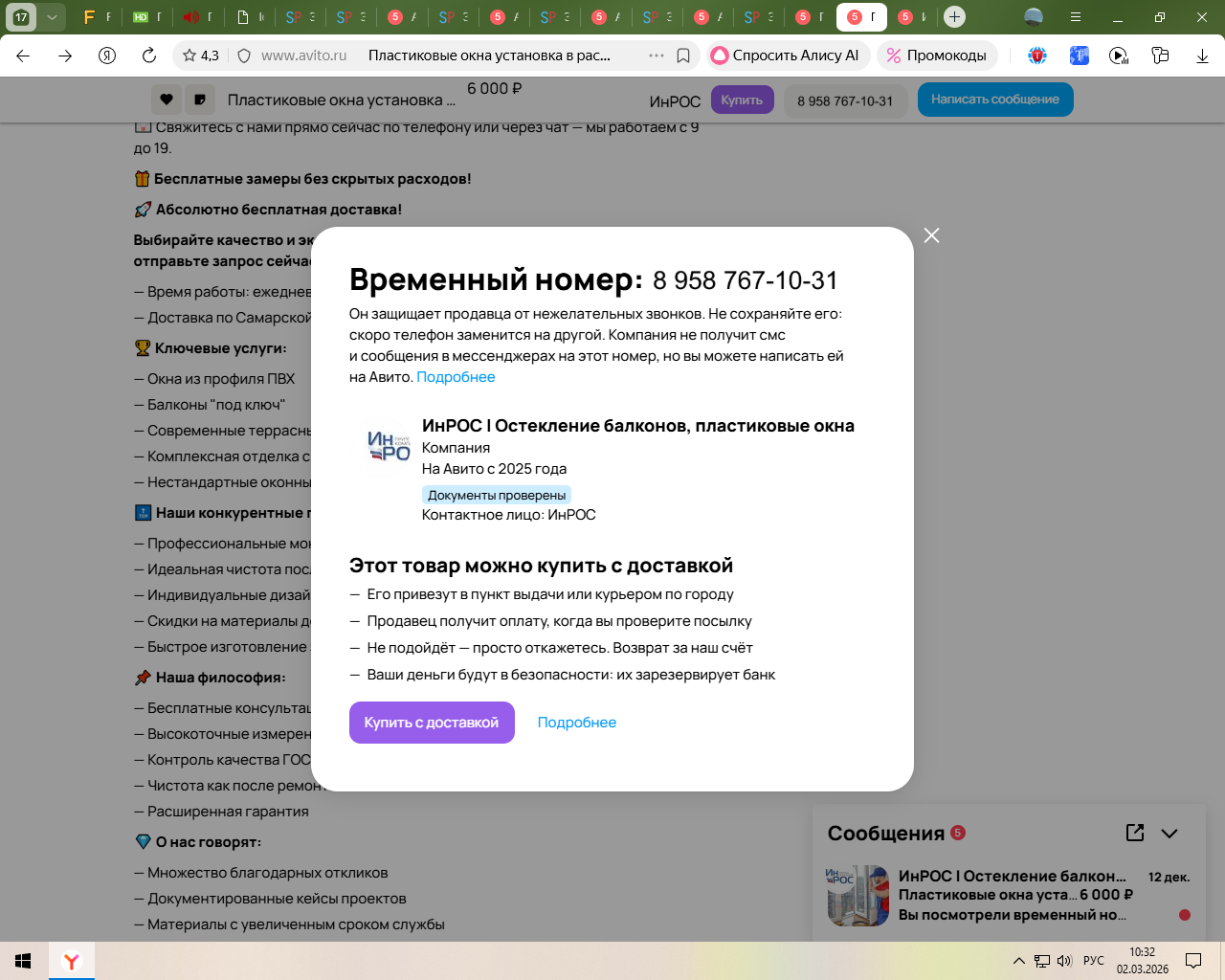Open the blue square extension icon
This screenshot has height=980, width=1225.
coord(1079,56)
